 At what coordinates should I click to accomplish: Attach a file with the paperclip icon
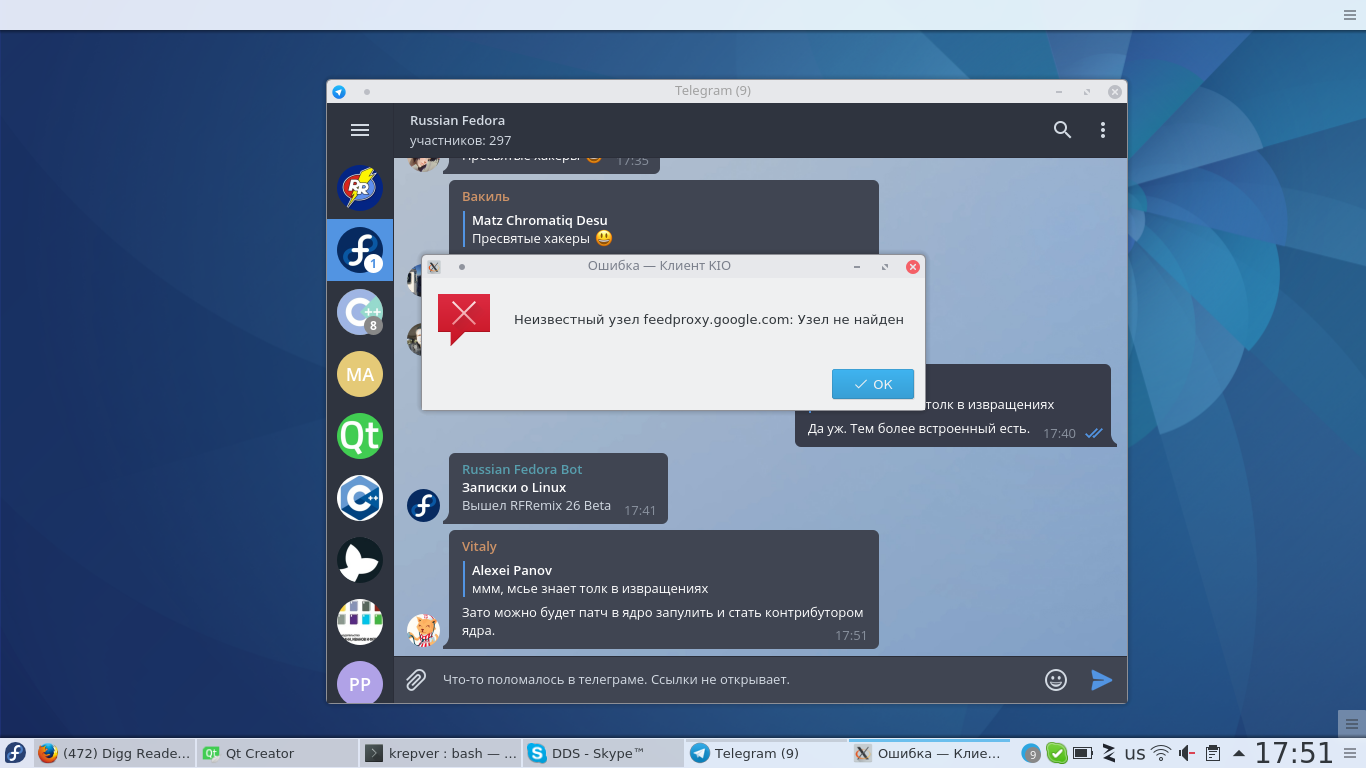tap(416, 680)
